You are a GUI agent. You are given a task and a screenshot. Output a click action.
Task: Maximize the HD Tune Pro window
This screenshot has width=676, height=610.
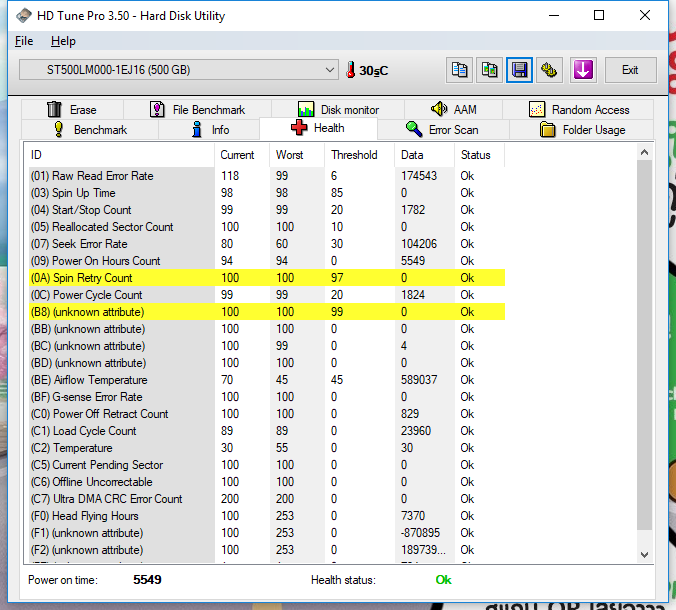599,16
